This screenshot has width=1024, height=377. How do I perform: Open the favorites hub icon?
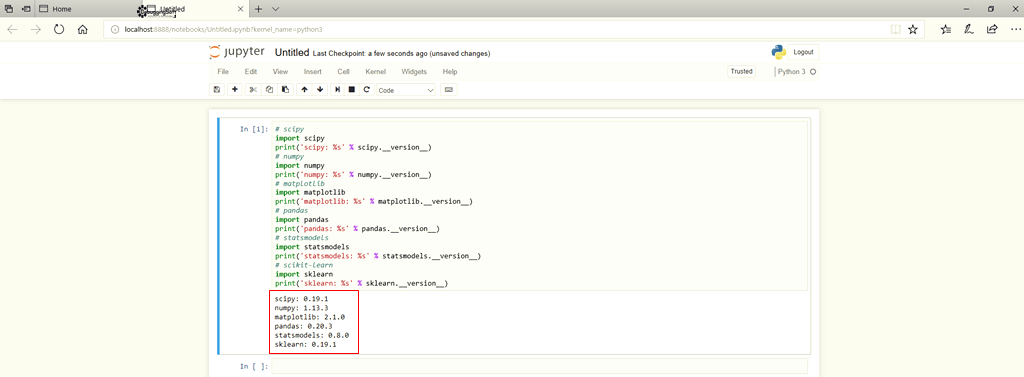click(946, 29)
